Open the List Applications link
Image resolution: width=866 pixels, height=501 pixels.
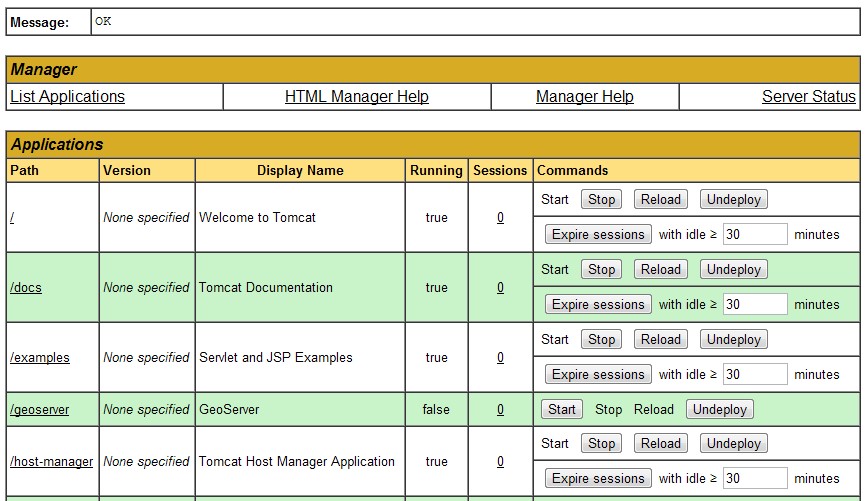point(67,97)
